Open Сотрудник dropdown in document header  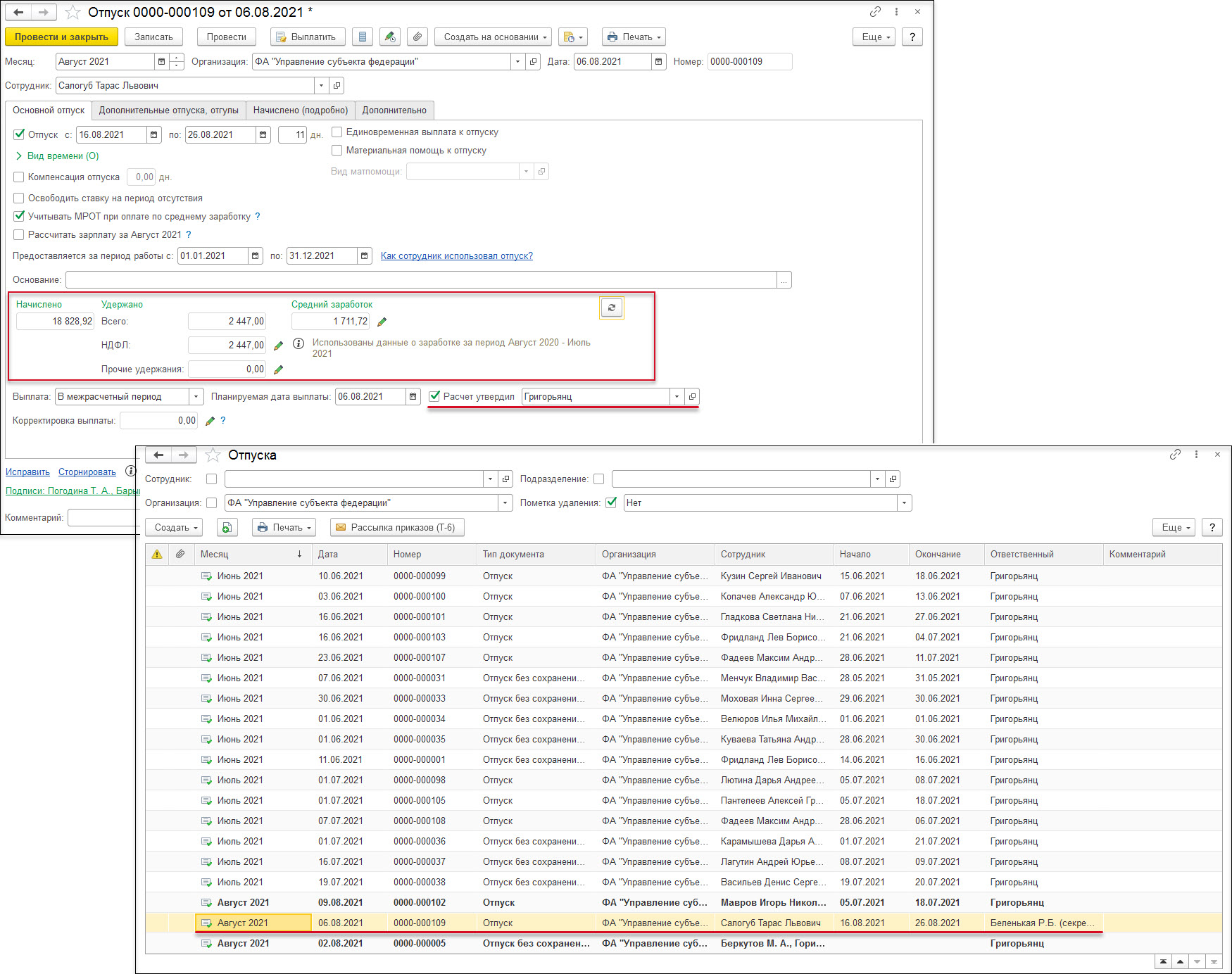tap(321, 86)
